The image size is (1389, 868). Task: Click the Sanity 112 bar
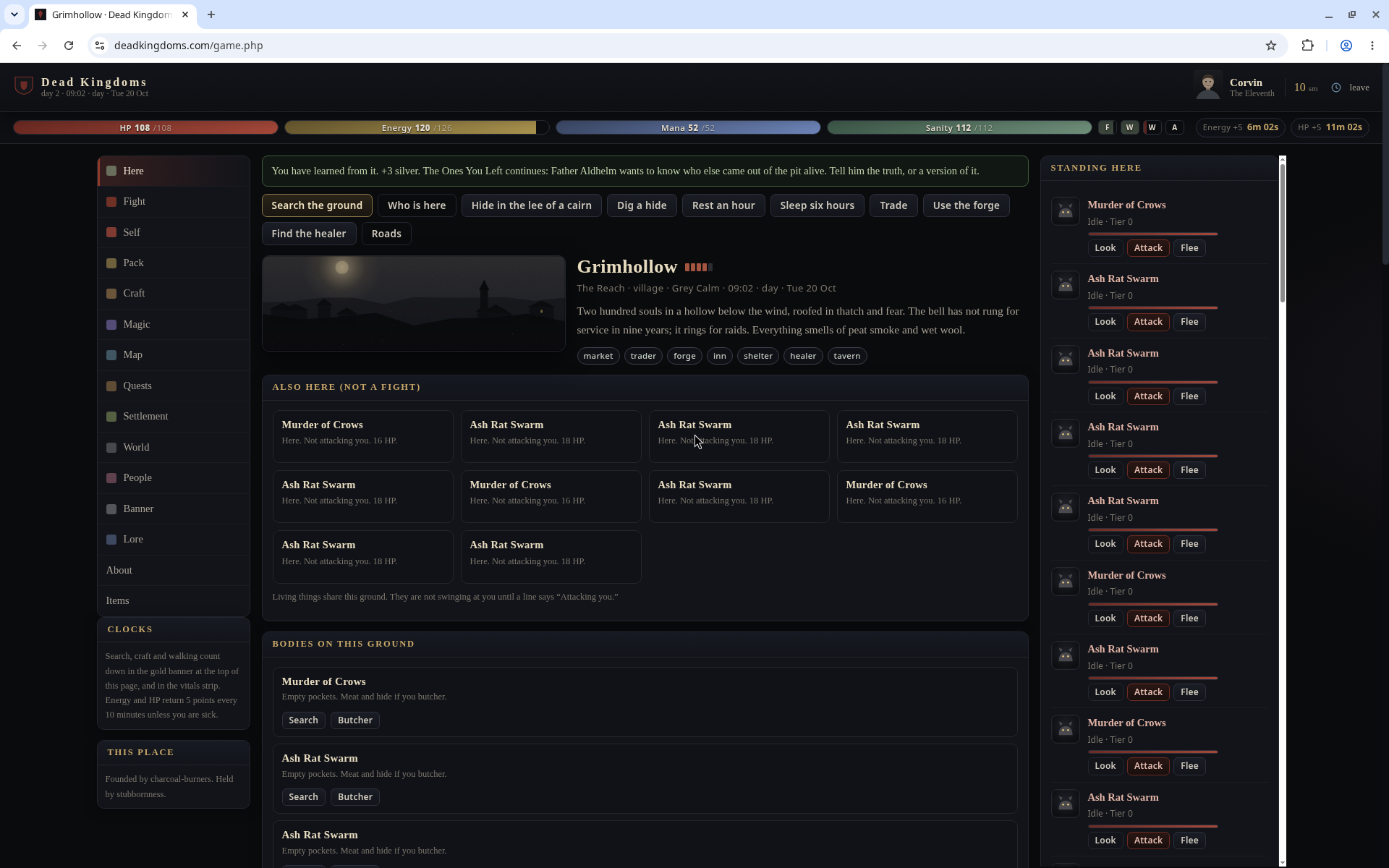coord(959,127)
